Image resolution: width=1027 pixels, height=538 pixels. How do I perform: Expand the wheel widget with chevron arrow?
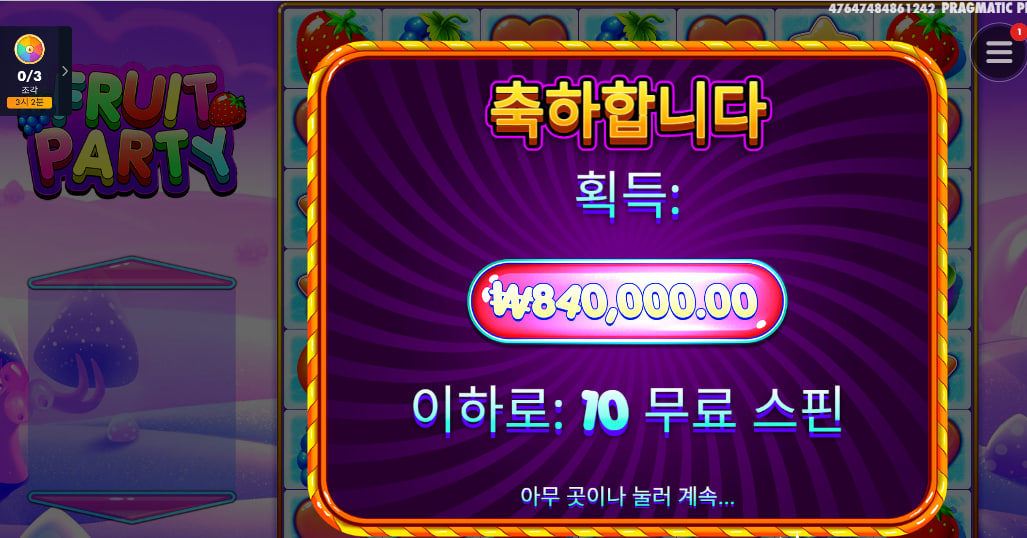click(64, 71)
